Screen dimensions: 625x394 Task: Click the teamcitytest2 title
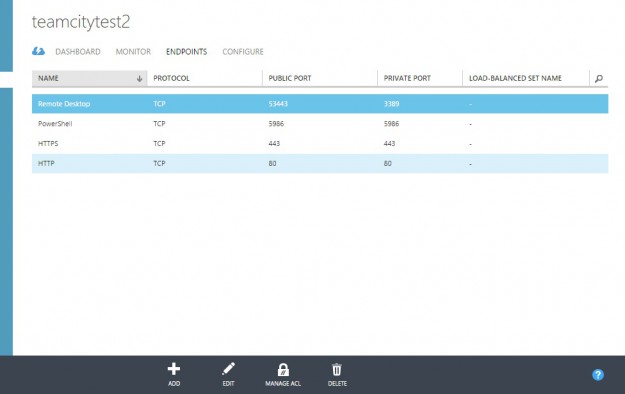[81, 22]
